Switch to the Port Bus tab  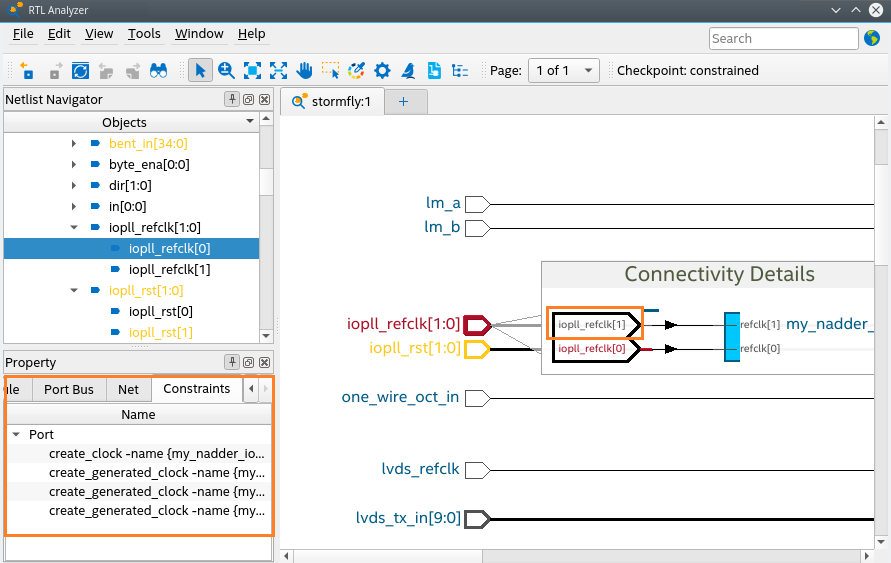(x=69, y=389)
